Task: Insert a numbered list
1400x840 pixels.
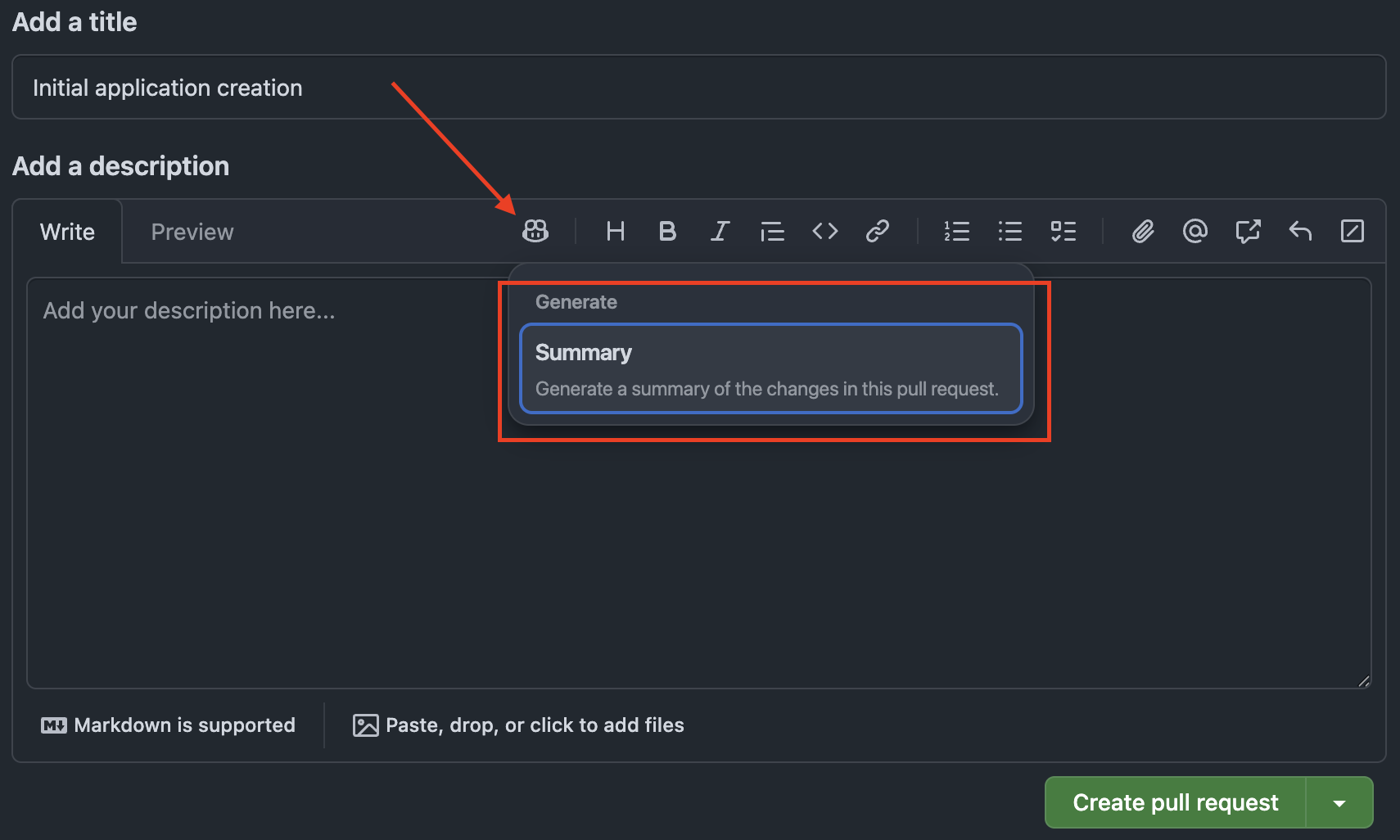Action: (x=956, y=232)
